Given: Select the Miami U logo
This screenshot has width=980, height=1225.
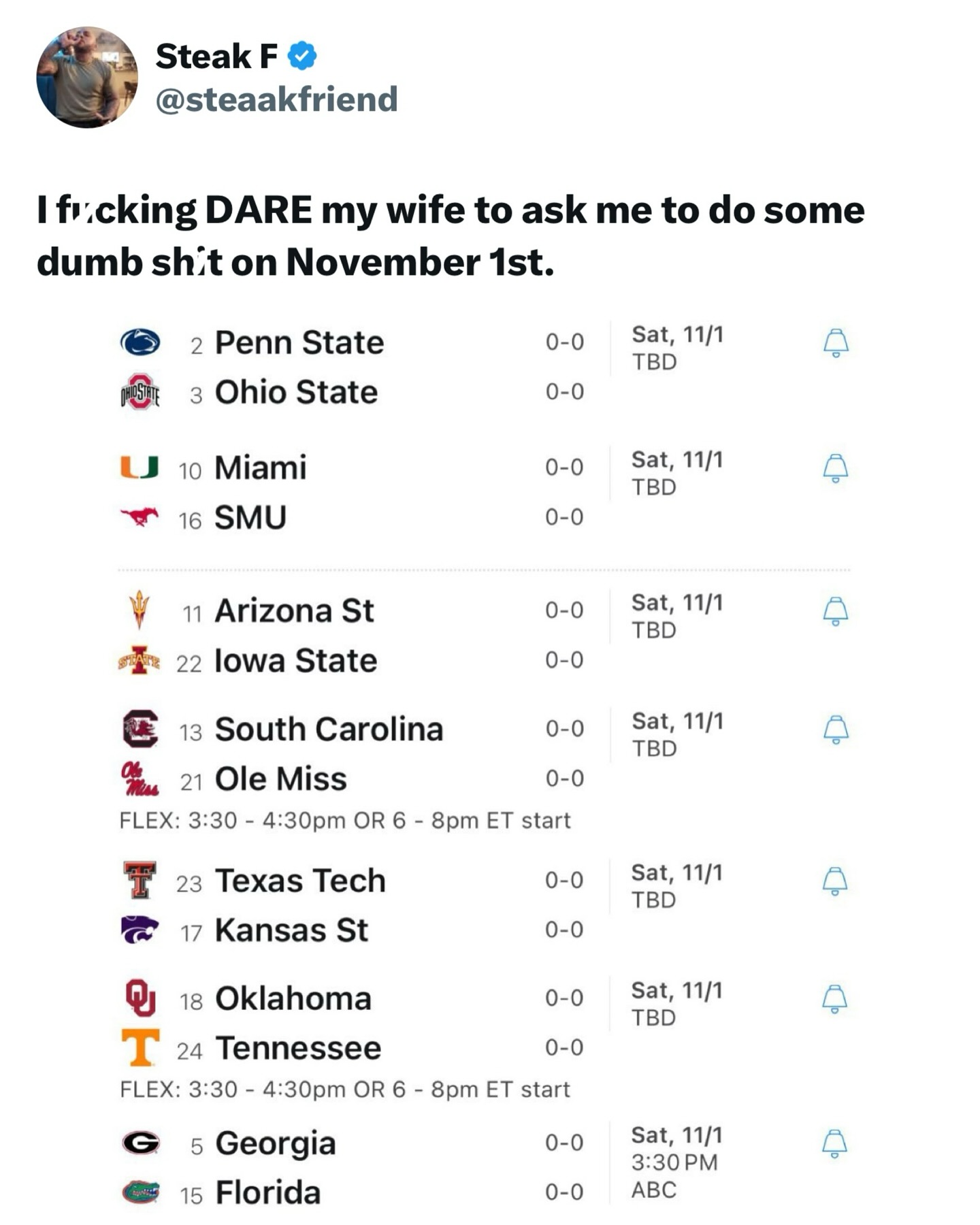Looking at the screenshot, I should (140, 468).
